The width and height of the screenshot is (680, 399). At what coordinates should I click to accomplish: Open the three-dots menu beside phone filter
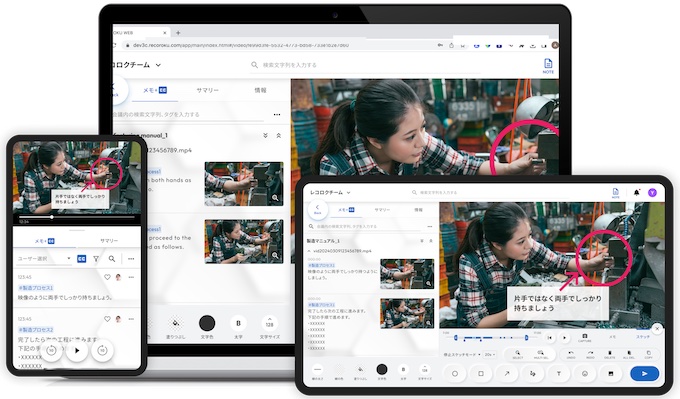click(131, 259)
